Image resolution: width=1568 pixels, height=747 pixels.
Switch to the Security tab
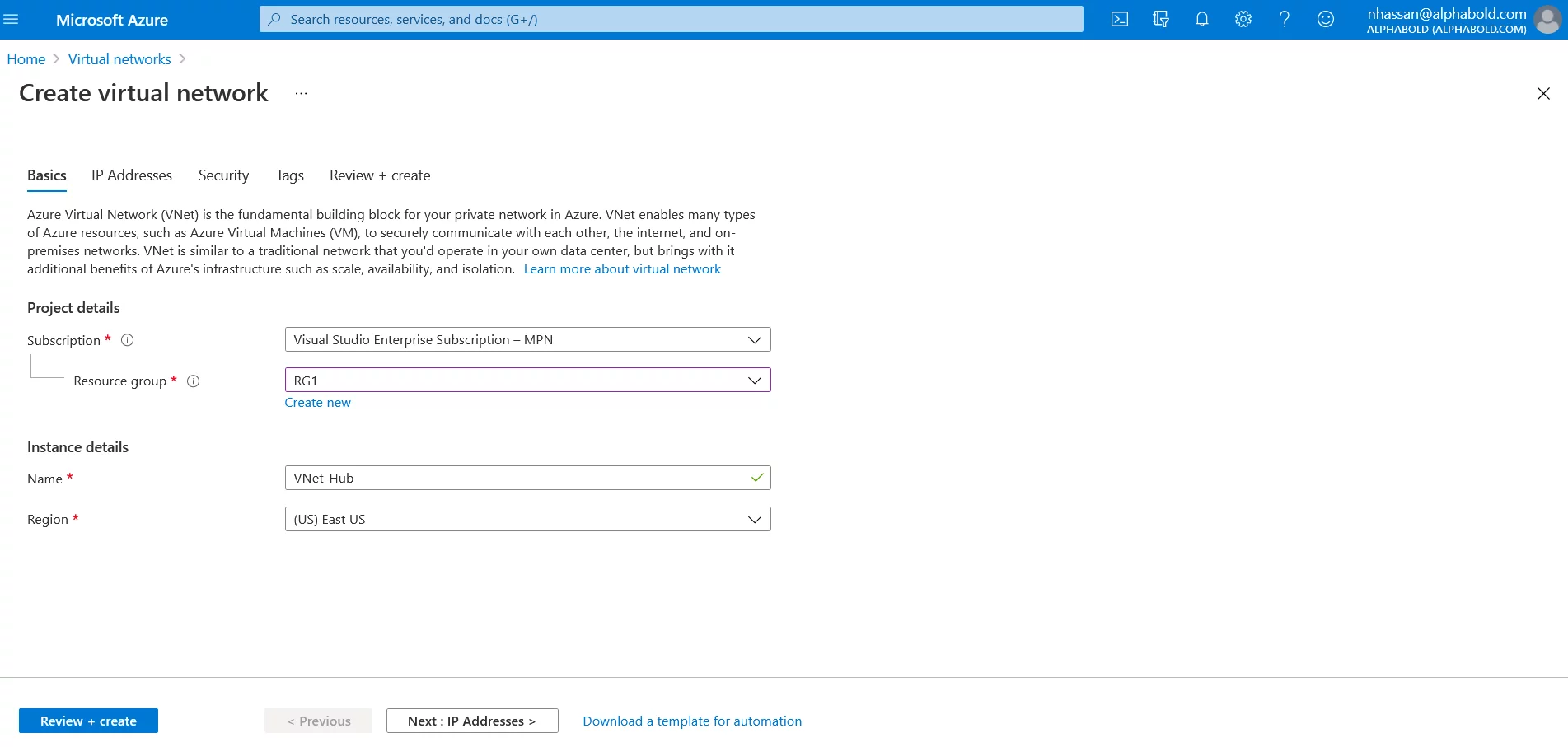[223, 175]
